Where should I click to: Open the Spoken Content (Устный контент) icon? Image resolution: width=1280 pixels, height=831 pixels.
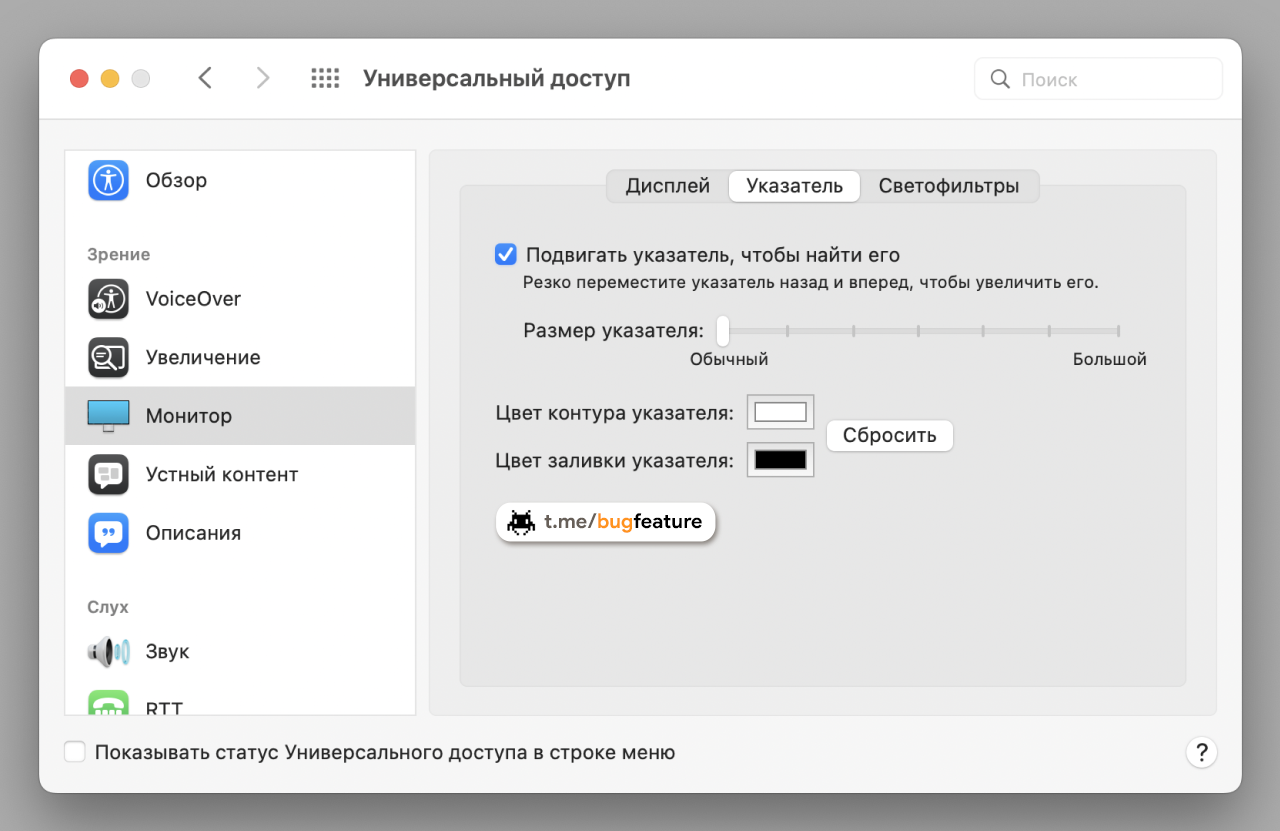point(108,474)
